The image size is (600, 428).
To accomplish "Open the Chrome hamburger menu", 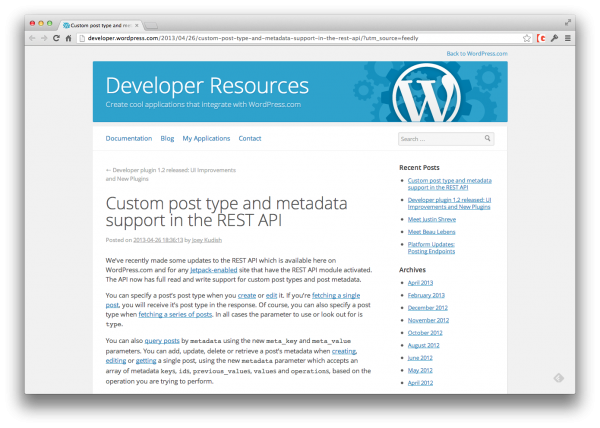I will point(568,38).
